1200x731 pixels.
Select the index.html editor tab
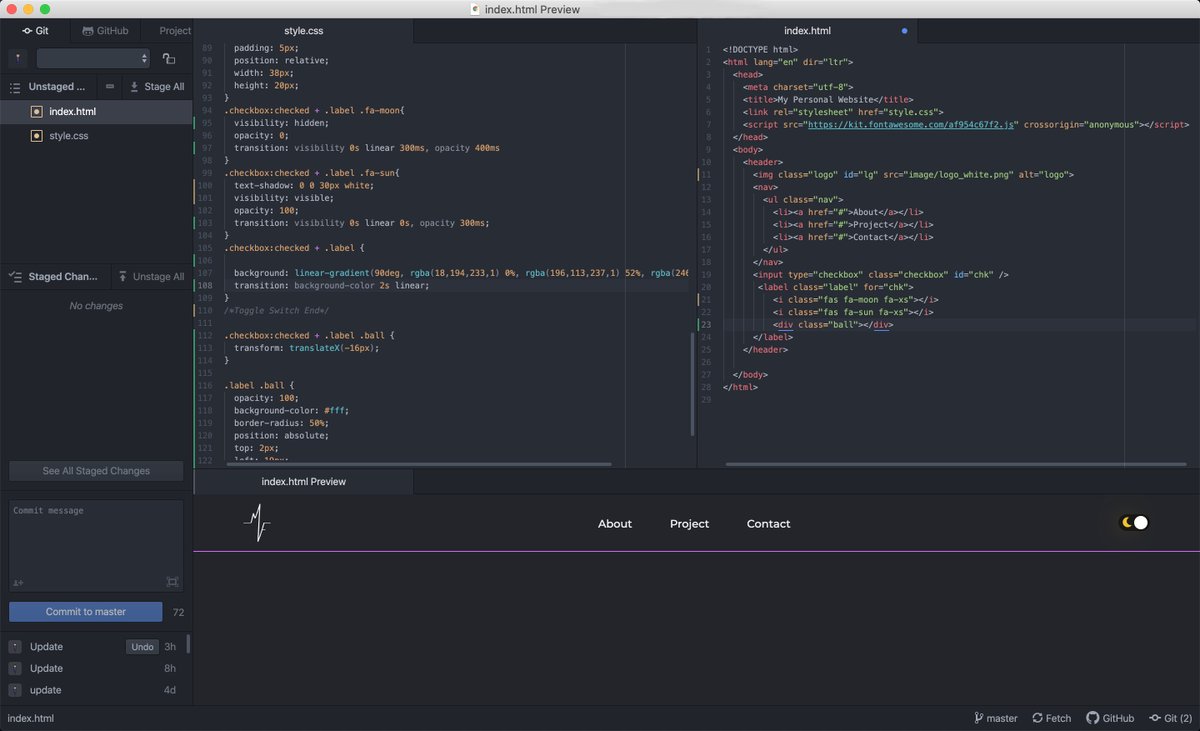(x=807, y=31)
